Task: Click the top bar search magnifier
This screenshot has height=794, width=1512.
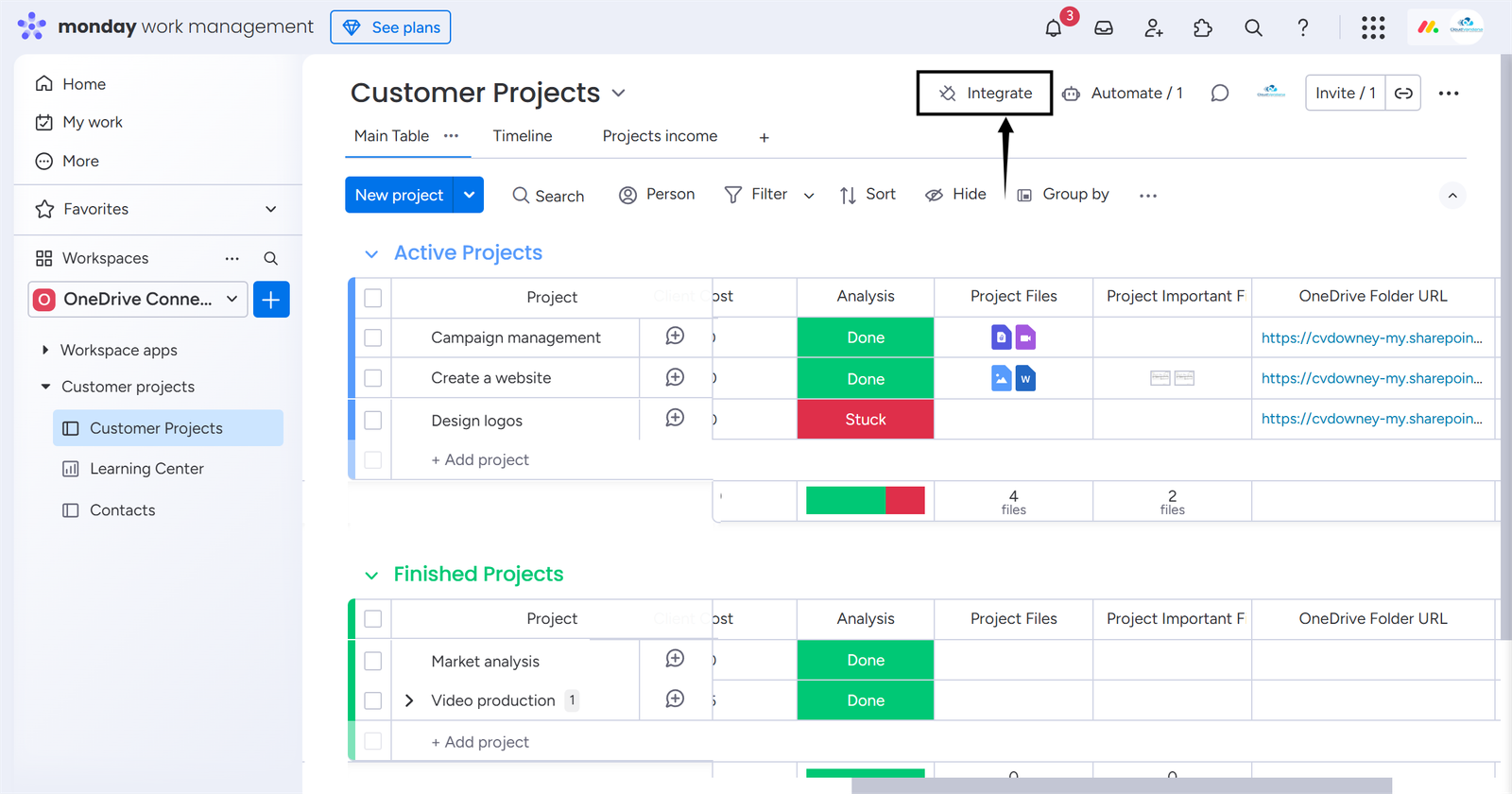Action: point(1253,28)
